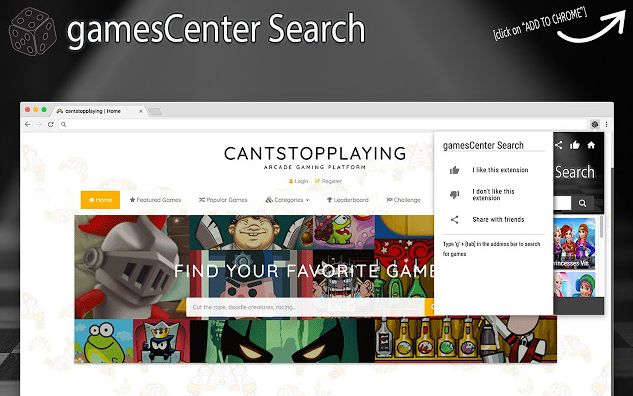Open a new tab next to cantstopplaying
Screen dimensions: 633x396
[x=154, y=111]
